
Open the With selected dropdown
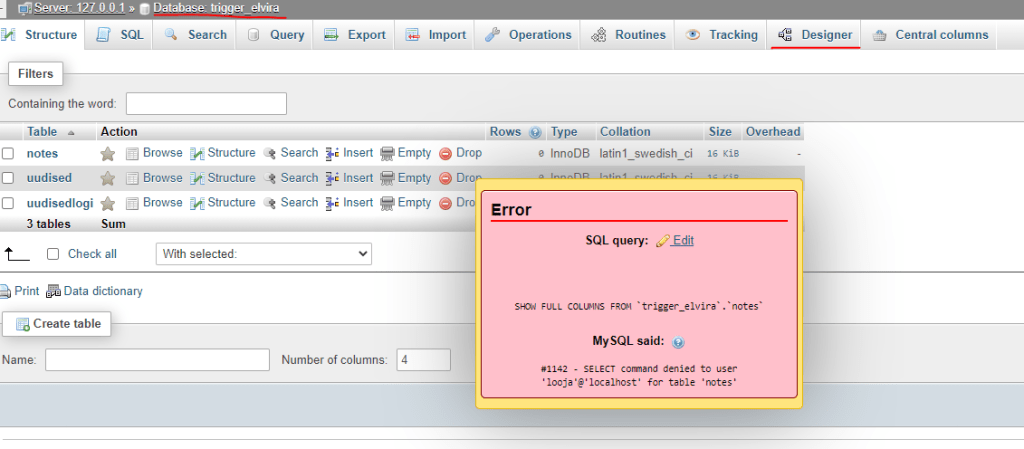(x=263, y=254)
